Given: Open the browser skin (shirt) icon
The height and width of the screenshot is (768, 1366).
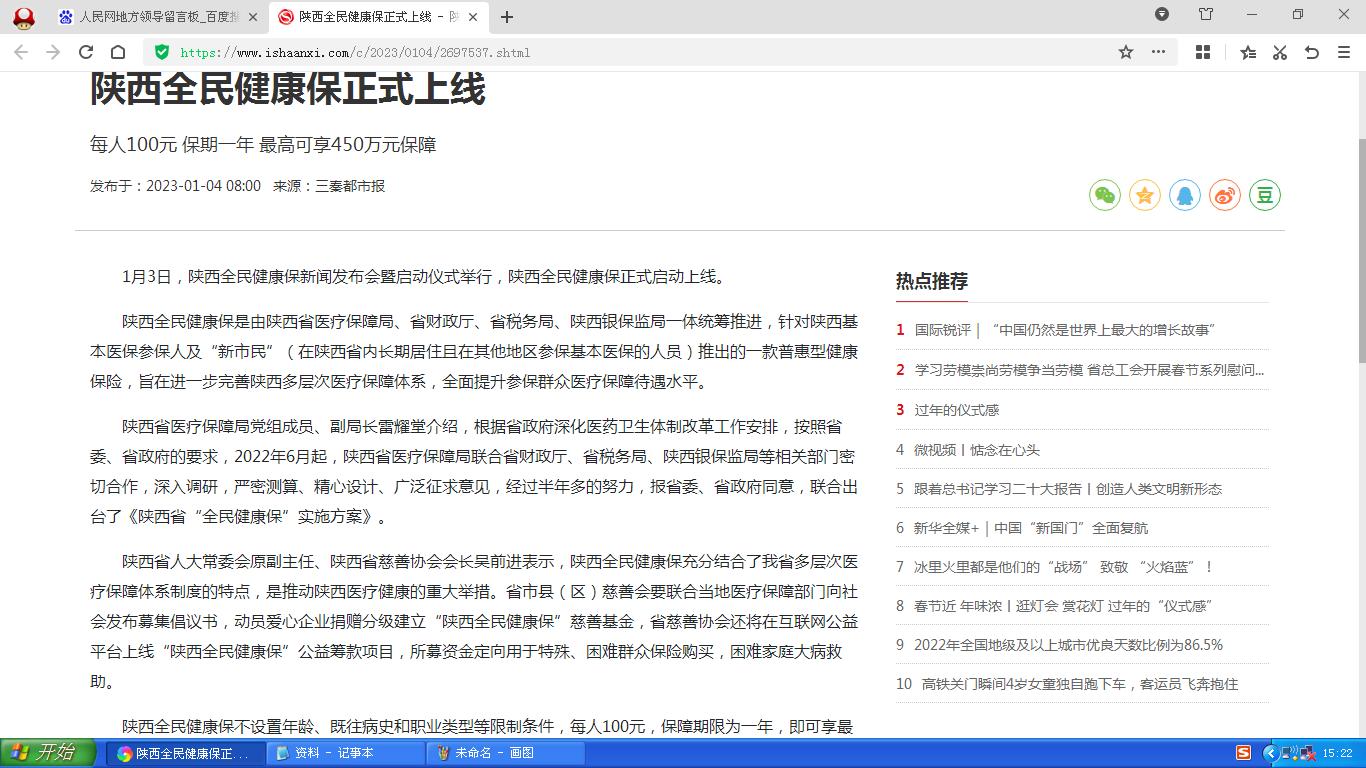Looking at the screenshot, I should [1206, 15].
